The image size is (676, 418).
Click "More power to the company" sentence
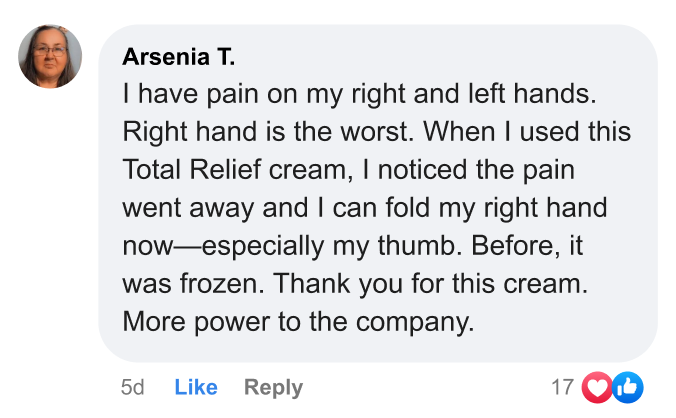pos(295,322)
